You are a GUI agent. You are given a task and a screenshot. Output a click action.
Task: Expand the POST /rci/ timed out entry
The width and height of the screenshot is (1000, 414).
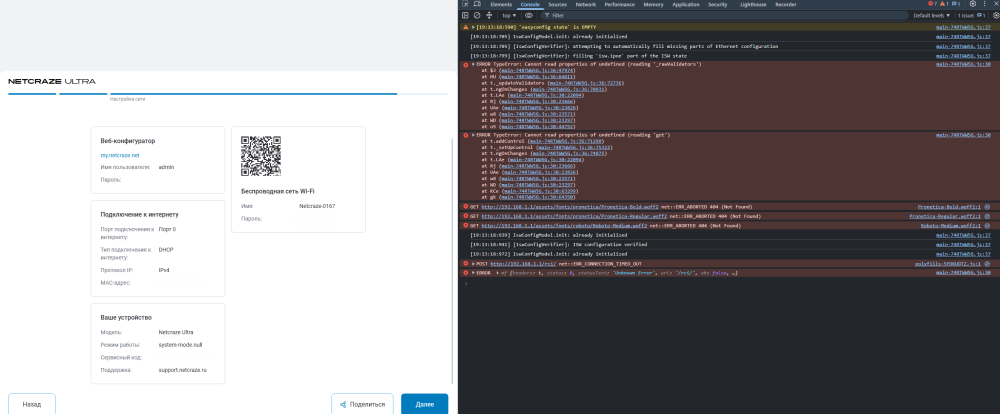point(473,263)
